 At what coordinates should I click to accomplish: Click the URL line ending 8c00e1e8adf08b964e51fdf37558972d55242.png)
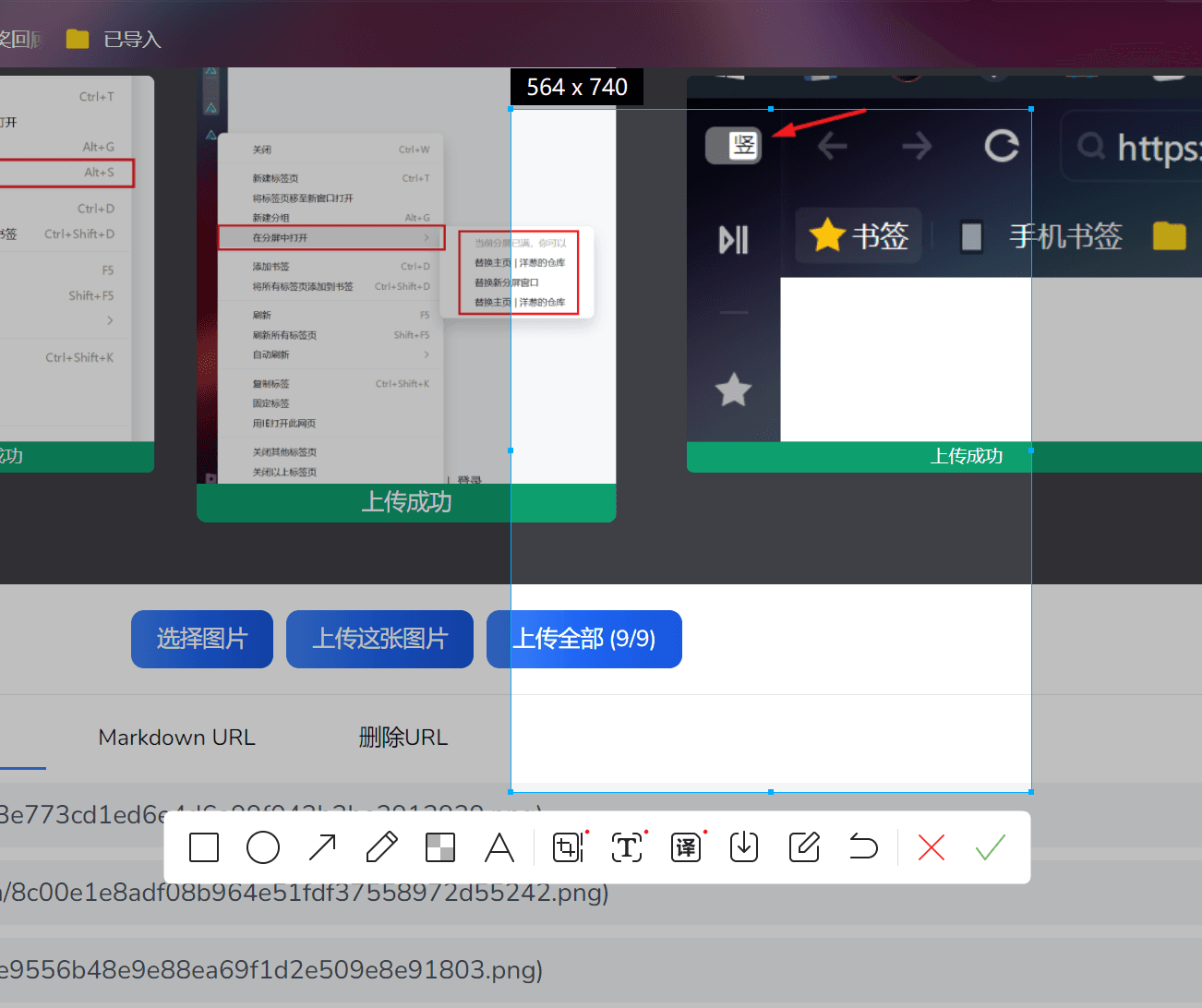(305, 893)
